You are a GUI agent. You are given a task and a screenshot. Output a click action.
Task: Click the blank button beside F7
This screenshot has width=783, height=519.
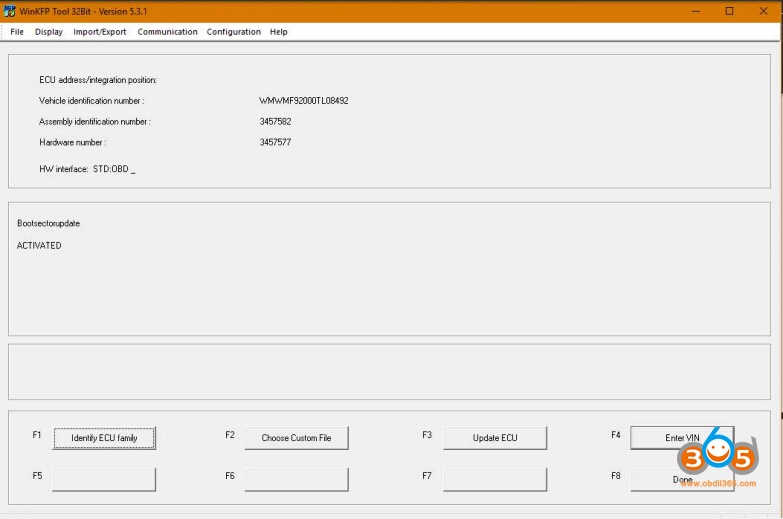point(495,479)
